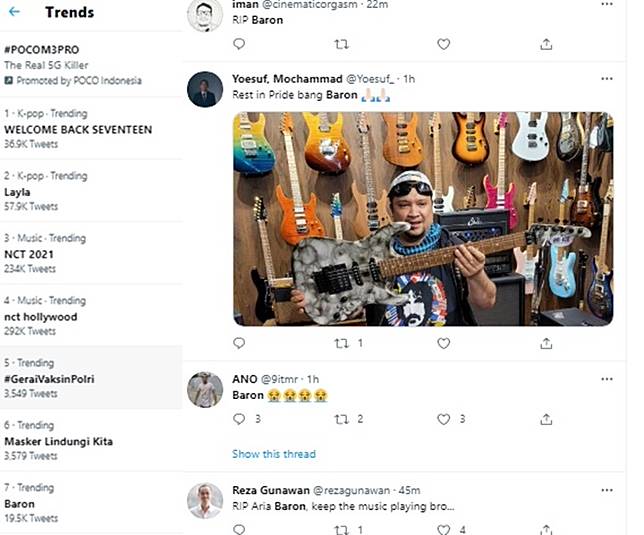Open more options on iman's tweet

[606, 5]
